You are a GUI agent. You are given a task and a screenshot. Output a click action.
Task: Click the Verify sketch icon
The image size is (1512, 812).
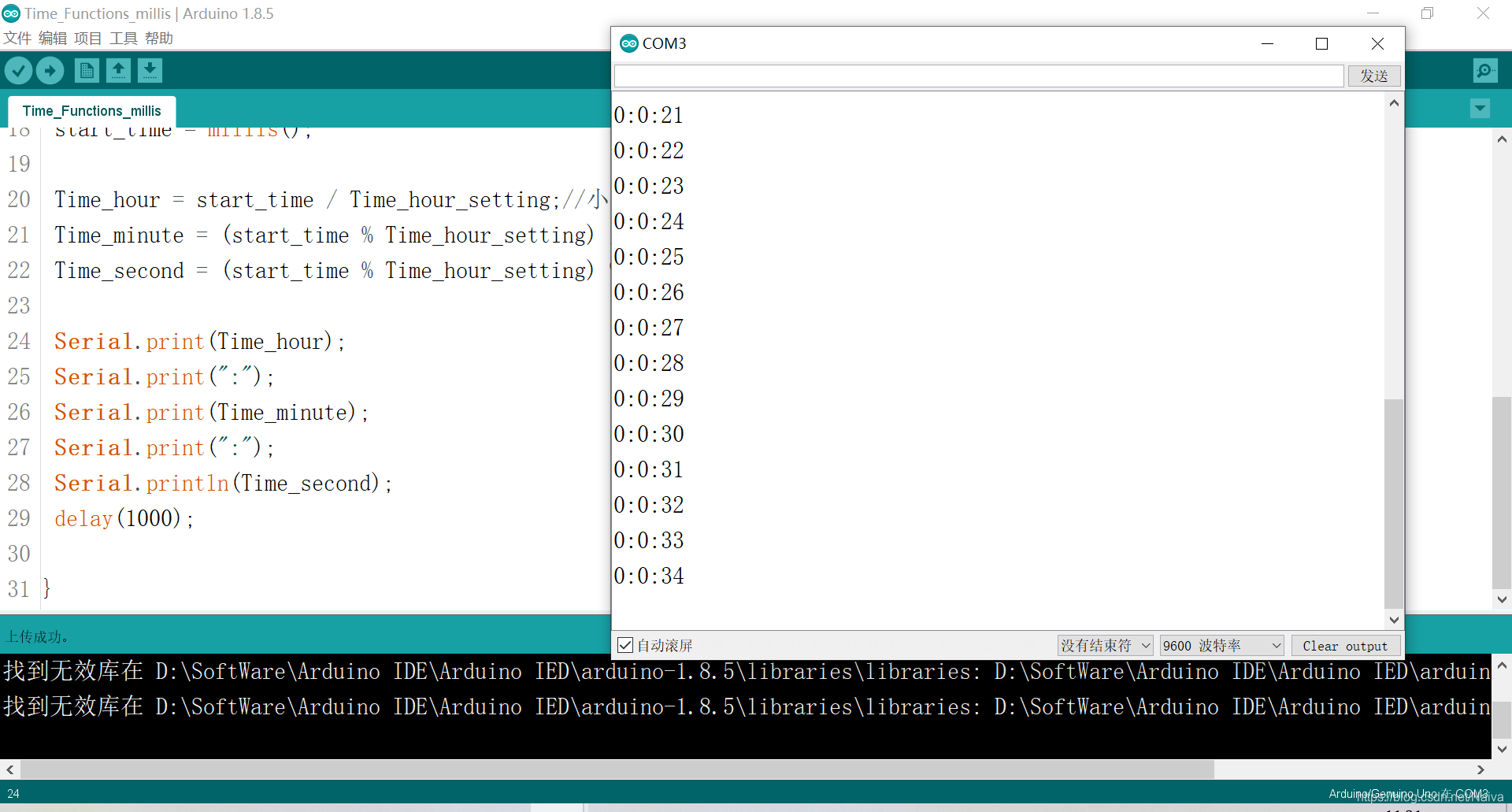pyautogui.click(x=18, y=70)
